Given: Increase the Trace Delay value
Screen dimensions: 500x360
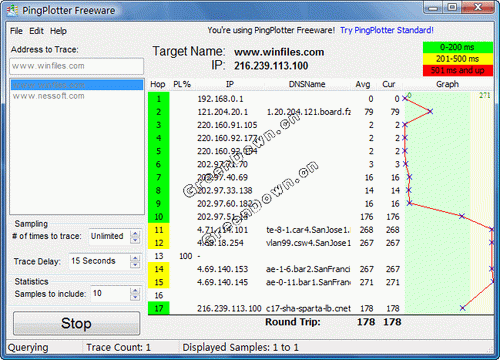Looking at the screenshot, I should 135,258.
